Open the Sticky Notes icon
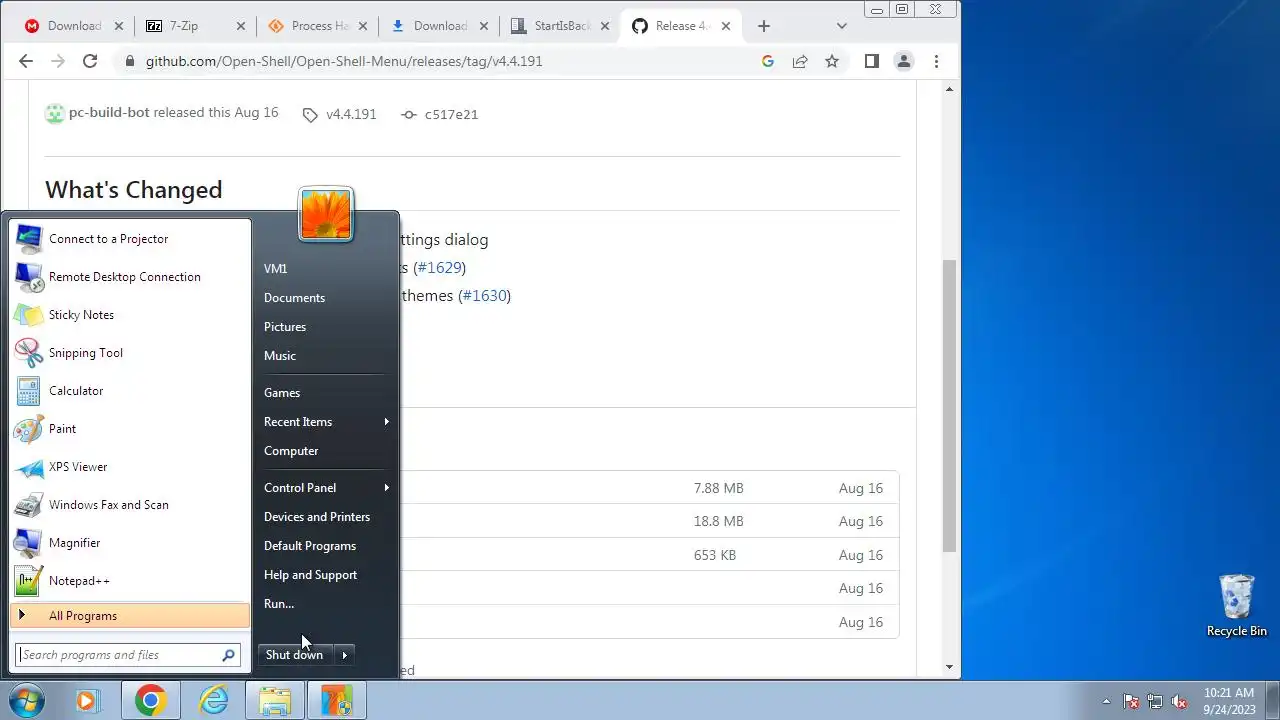 coord(29,315)
